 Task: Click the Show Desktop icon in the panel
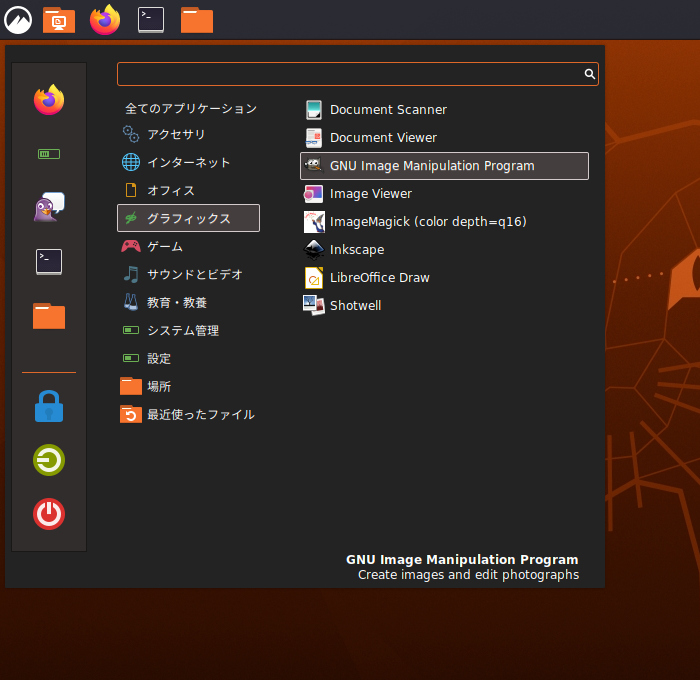(59, 20)
